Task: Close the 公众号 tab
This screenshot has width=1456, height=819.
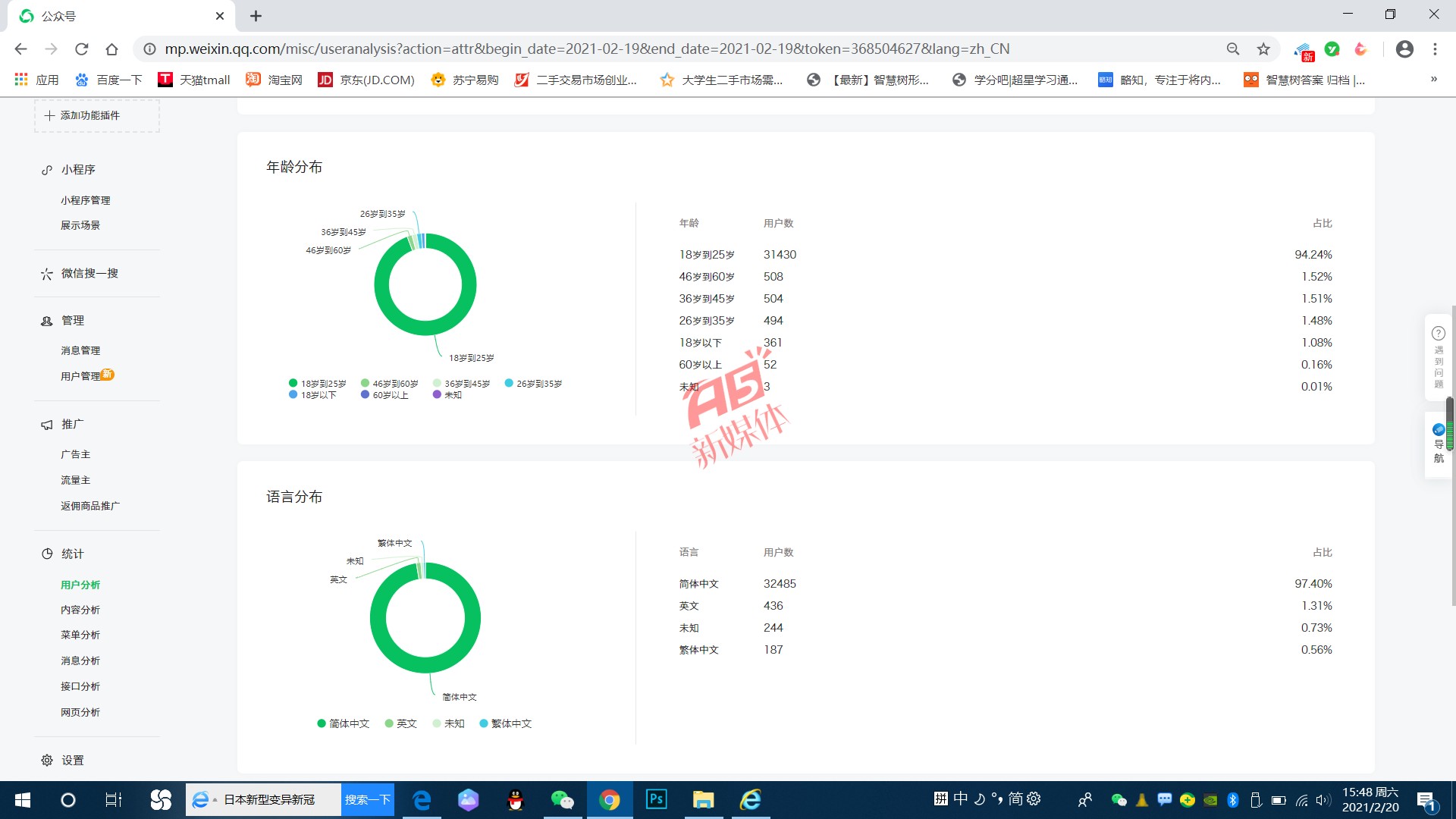Action: [x=220, y=16]
